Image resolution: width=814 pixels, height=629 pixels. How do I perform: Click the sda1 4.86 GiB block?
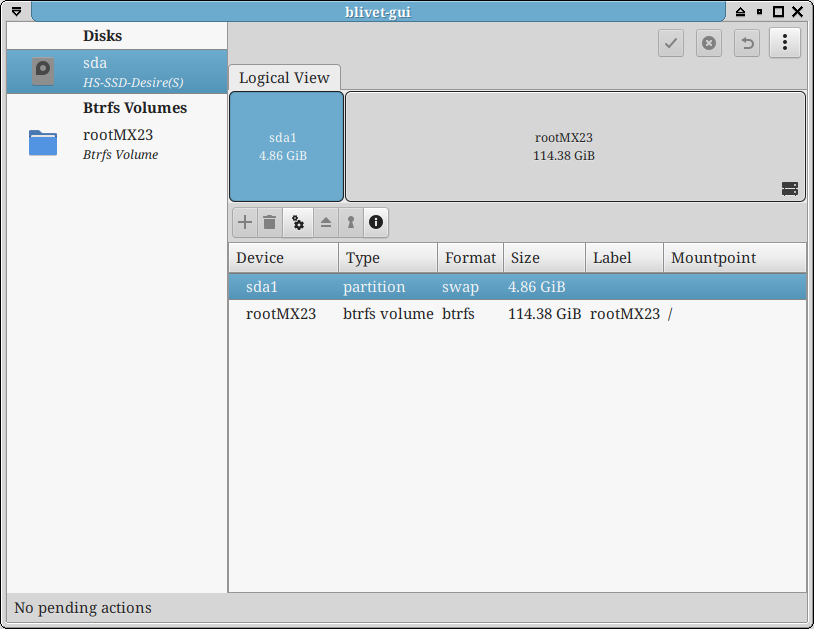click(287, 146)
